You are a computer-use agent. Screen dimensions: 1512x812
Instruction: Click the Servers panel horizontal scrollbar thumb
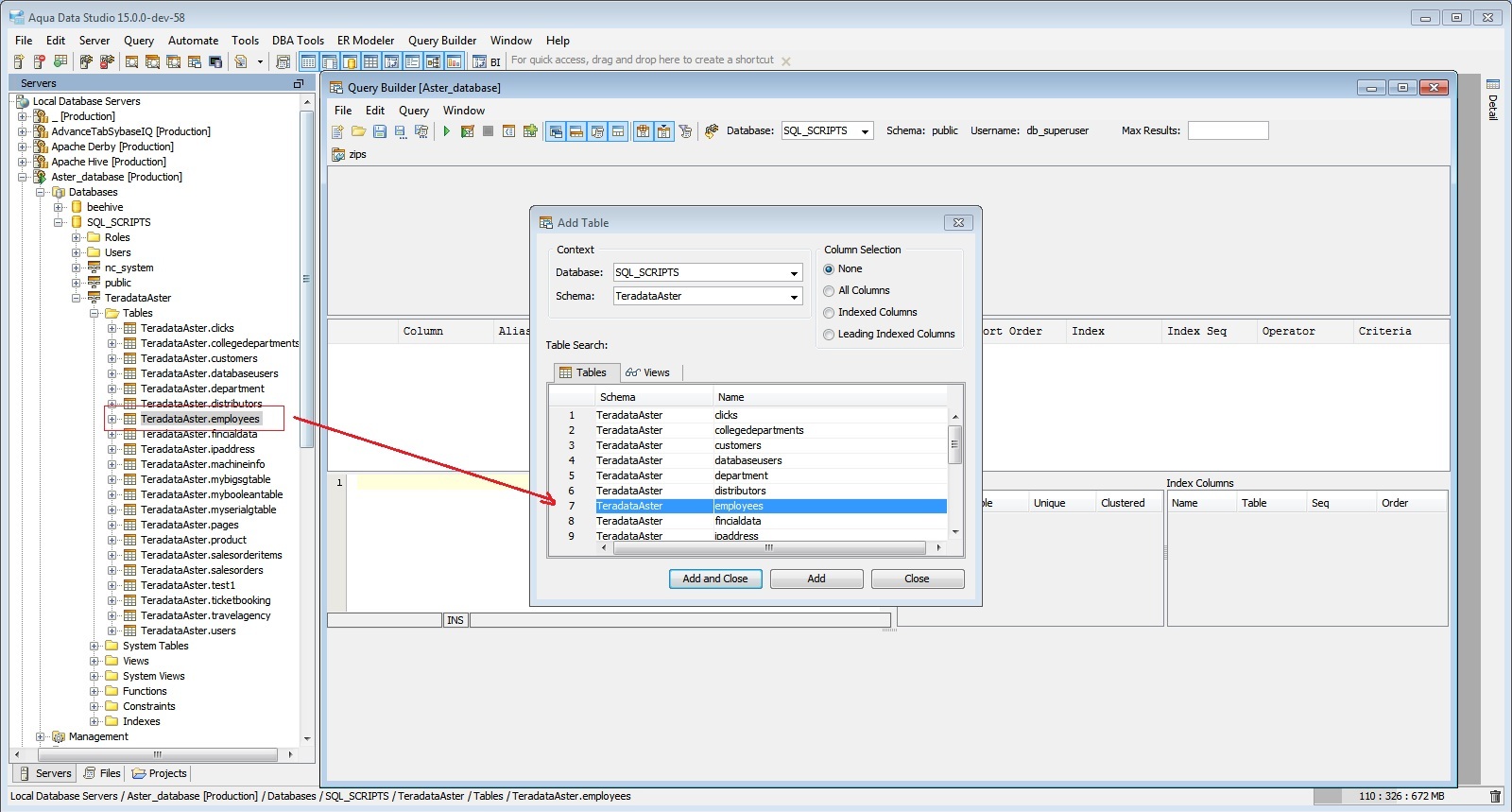click(x=158, y=754)
